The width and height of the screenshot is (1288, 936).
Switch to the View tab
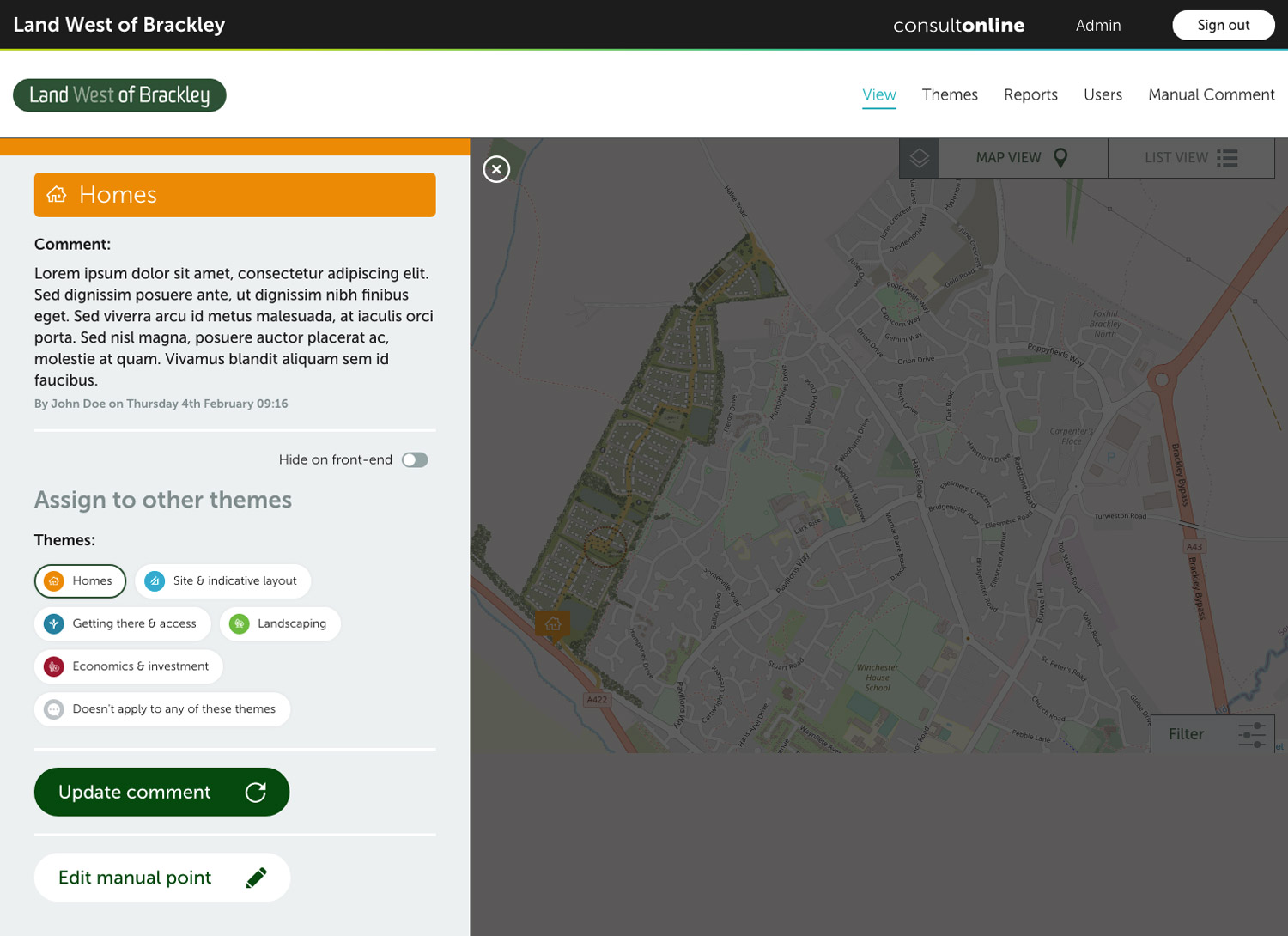tap(879, 94)
